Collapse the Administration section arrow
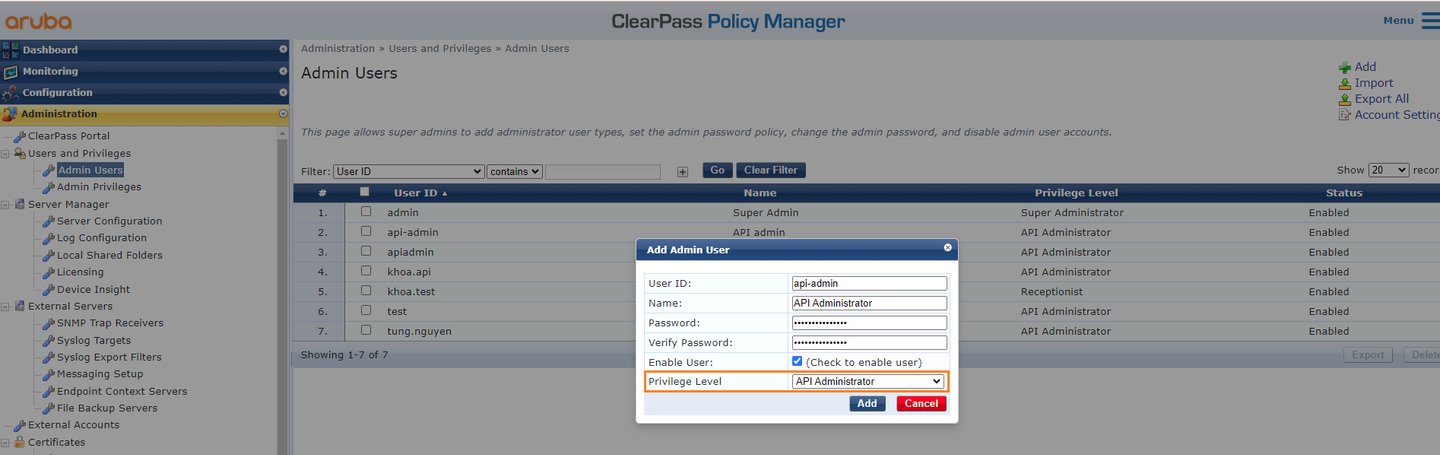Image resolution: width=1440 pixels, height=455 pixels. pyautogui.click(x=283, y=114)
